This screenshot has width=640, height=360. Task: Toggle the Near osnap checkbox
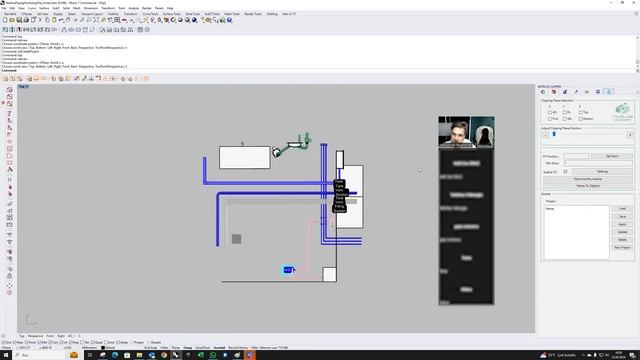pos(15,342)
